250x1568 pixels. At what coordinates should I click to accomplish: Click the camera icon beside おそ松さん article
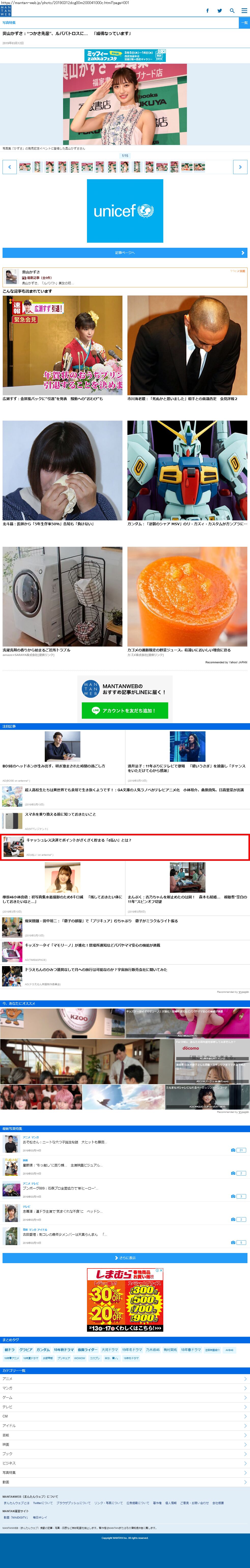tap(233, 1150)
